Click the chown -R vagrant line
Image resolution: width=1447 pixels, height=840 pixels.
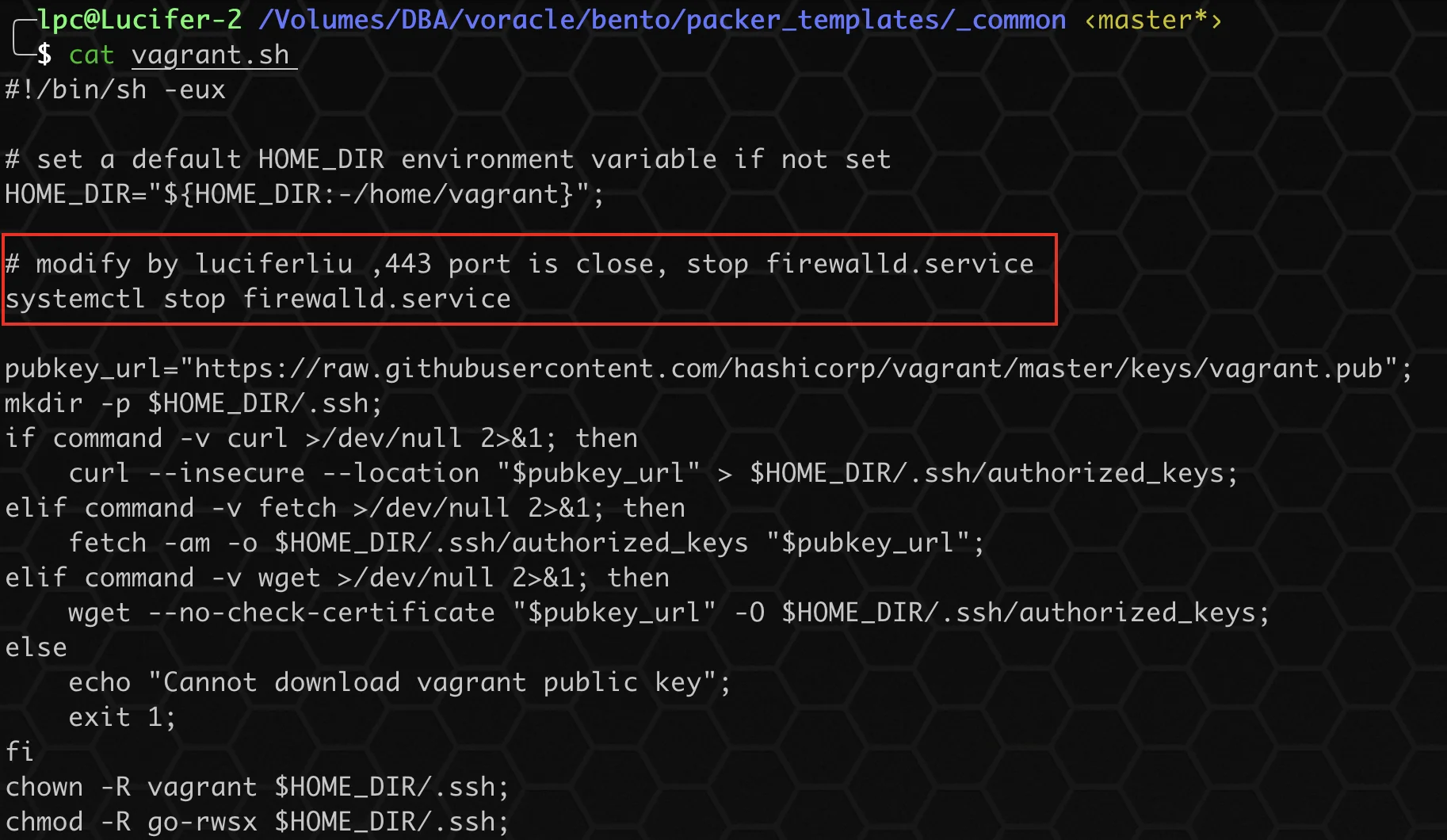pos(257,787)
